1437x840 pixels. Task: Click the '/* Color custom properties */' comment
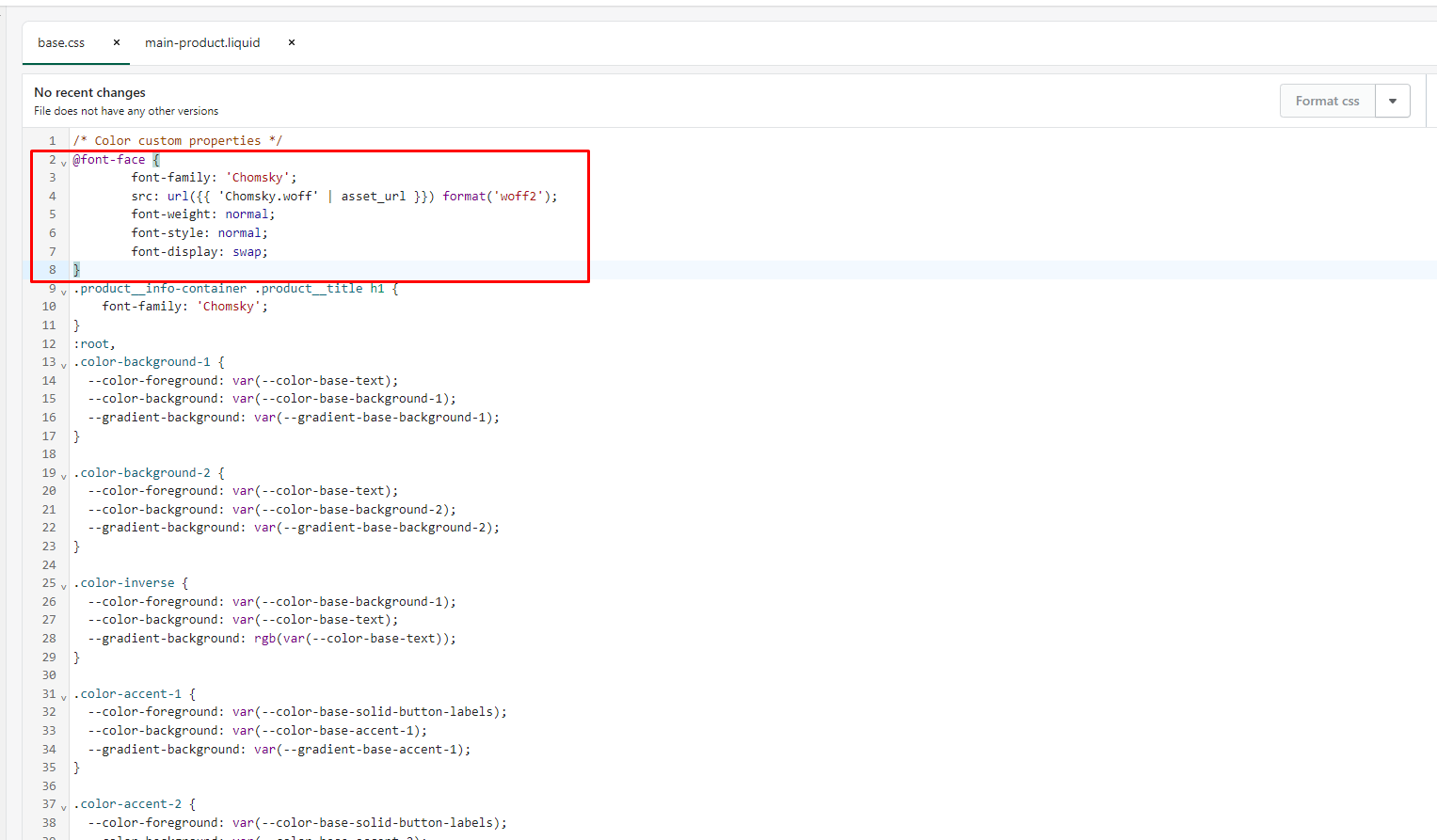(x=178, y=140)
